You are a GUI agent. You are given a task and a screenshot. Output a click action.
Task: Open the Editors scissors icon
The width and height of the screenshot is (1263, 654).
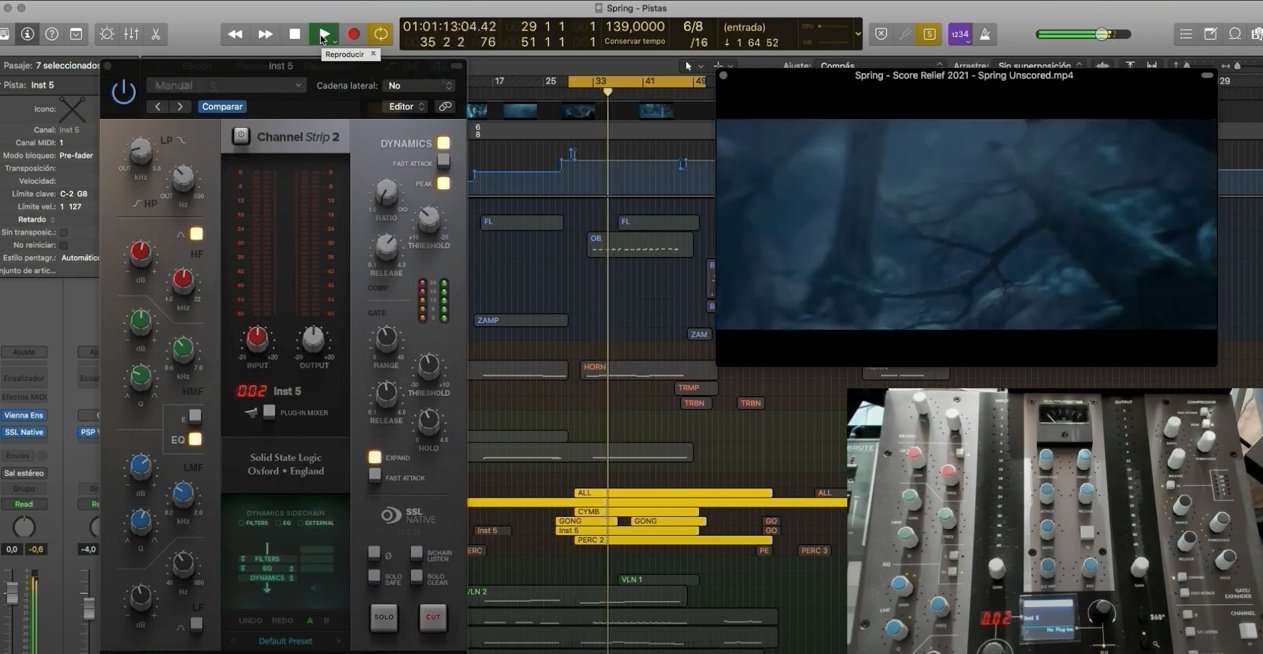tap(156, 34)
